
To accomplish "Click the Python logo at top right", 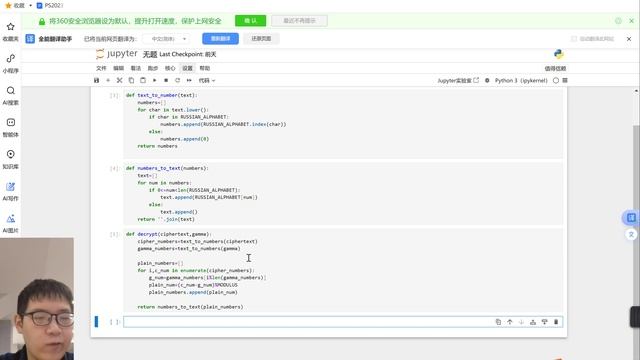I will pos(558,54).
